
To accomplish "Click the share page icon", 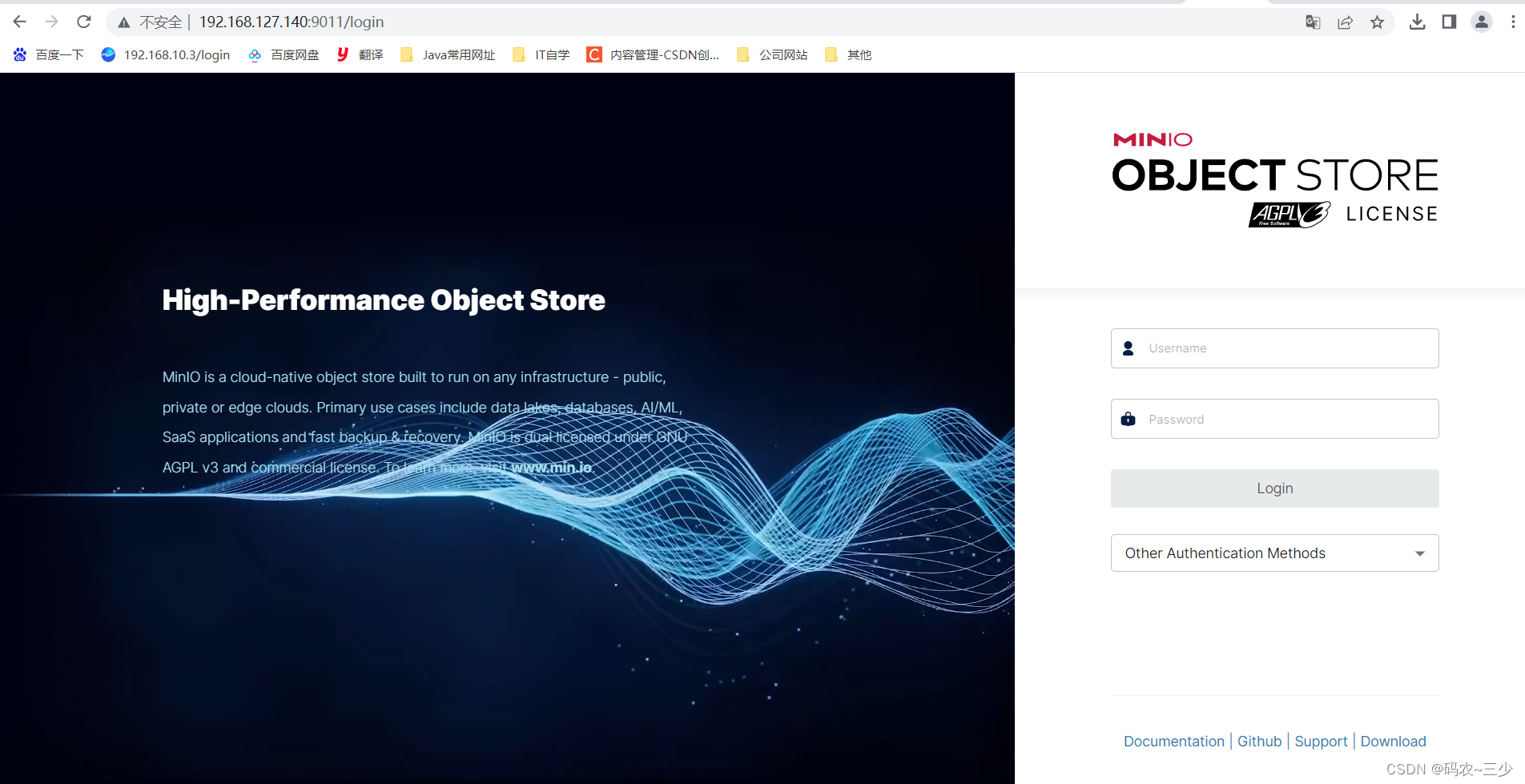I will click(x=1345, y=22).
